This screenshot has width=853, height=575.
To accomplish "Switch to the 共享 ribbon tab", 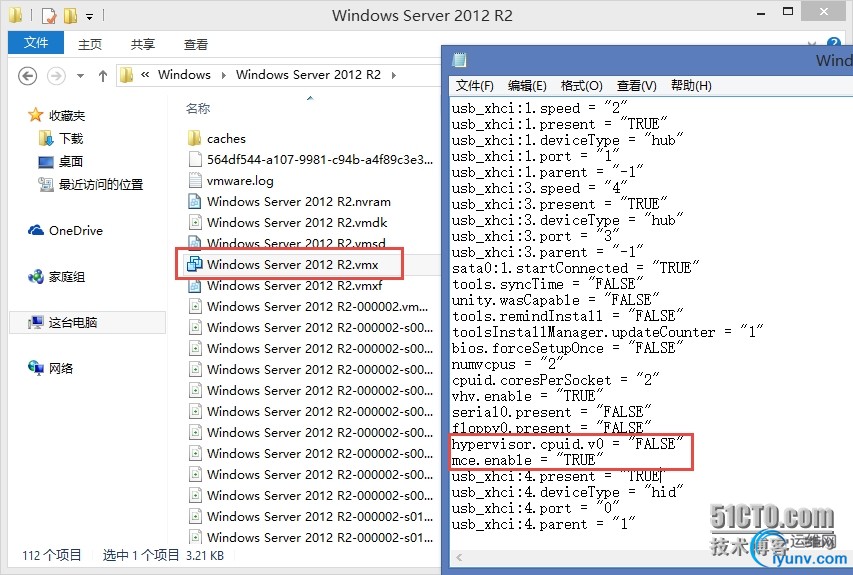I will (143, 44).
